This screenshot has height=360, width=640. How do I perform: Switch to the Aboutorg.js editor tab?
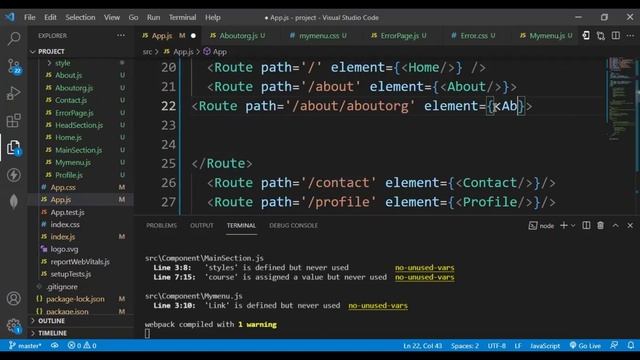click(238, 36)
